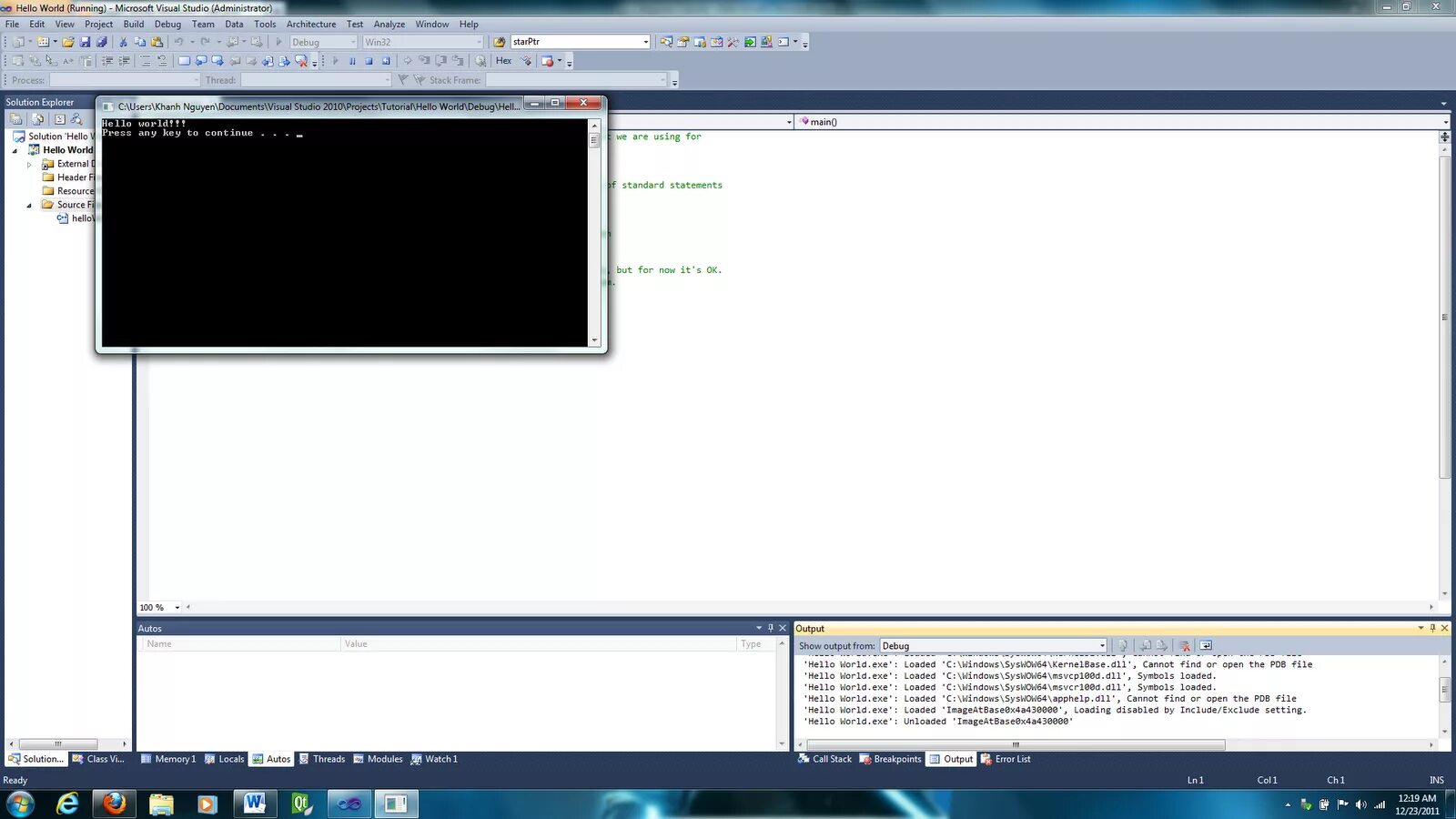
Task: Click the Save All icon
Action: pos(102,42)
